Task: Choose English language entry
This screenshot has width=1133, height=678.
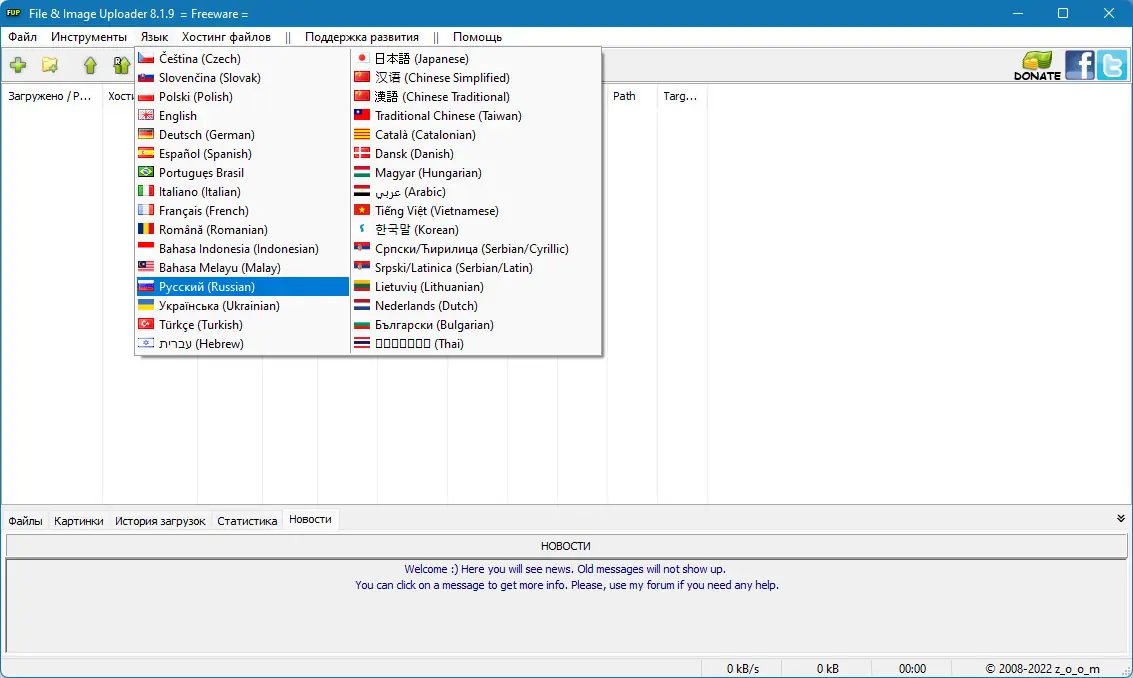Action: tap(243, 116)
